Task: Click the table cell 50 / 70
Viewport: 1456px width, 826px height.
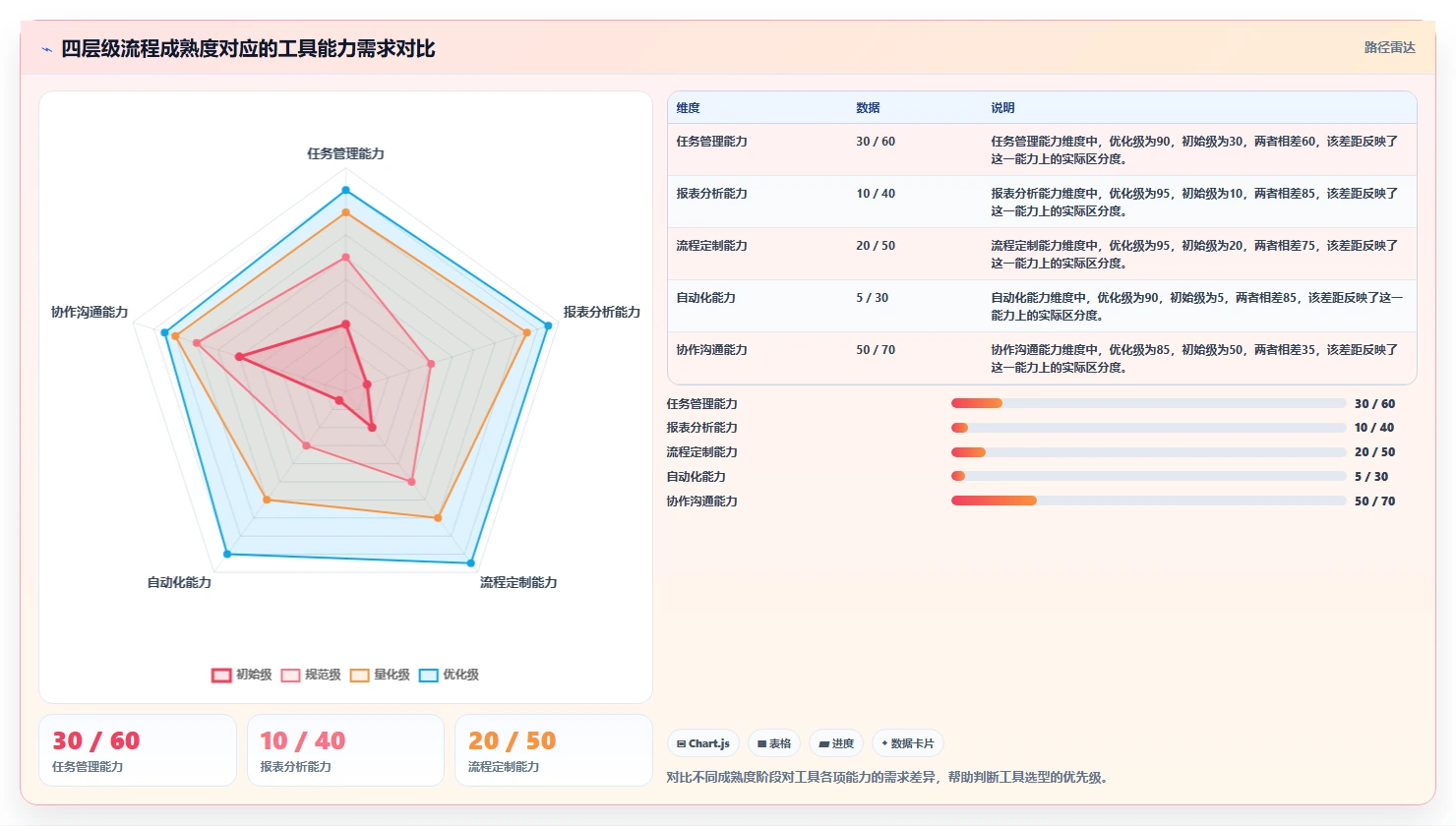Action: (x=876, y=350)
